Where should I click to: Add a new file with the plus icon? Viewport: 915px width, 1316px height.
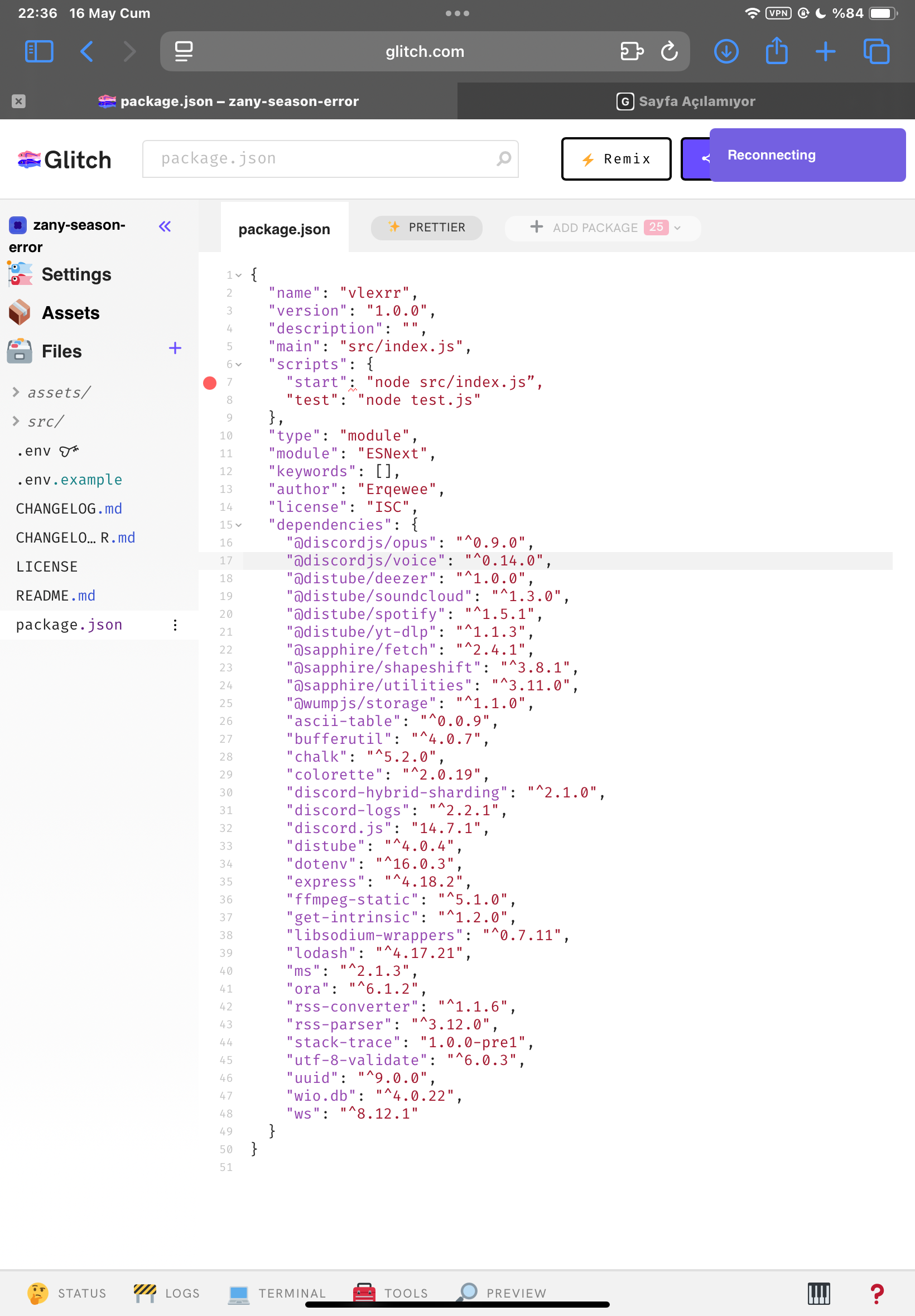[175, 349]
